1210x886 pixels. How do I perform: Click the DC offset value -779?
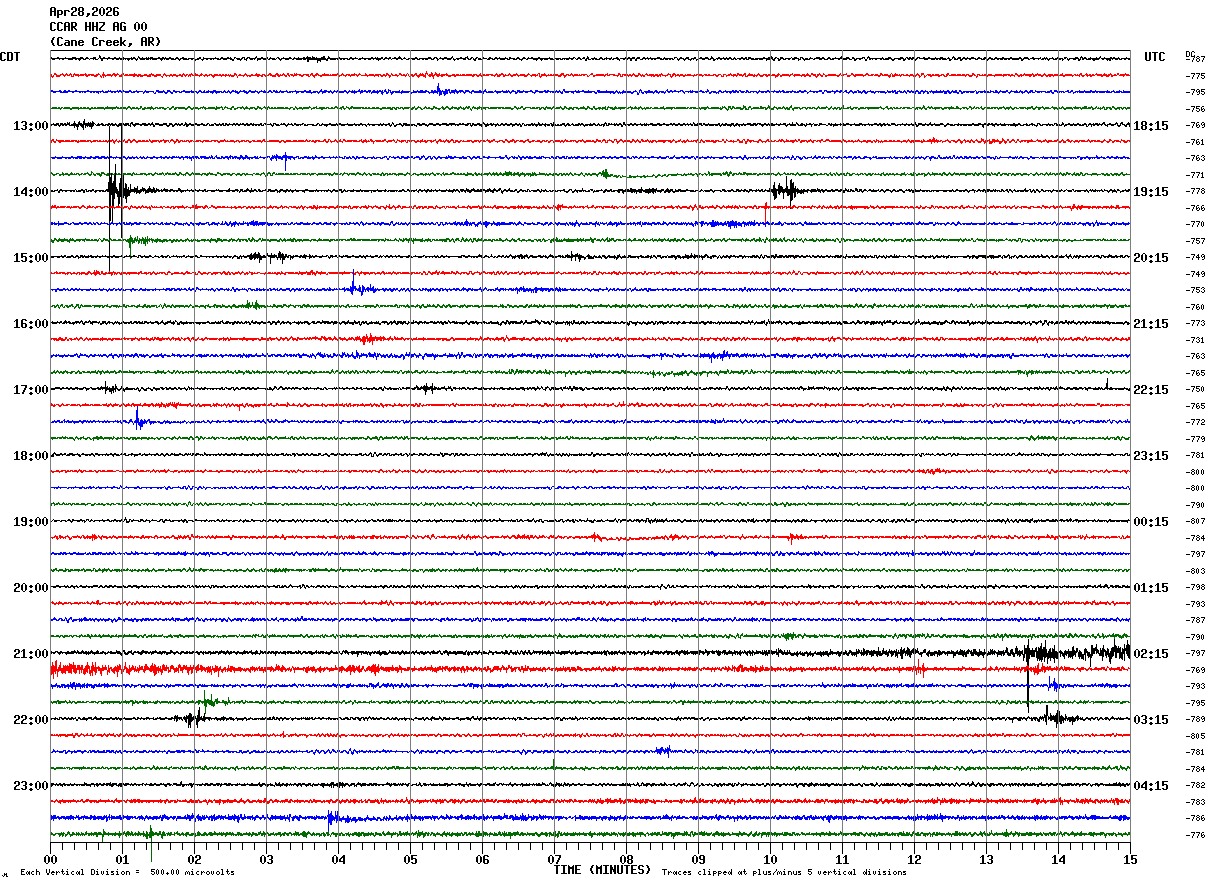point(1195,439)
